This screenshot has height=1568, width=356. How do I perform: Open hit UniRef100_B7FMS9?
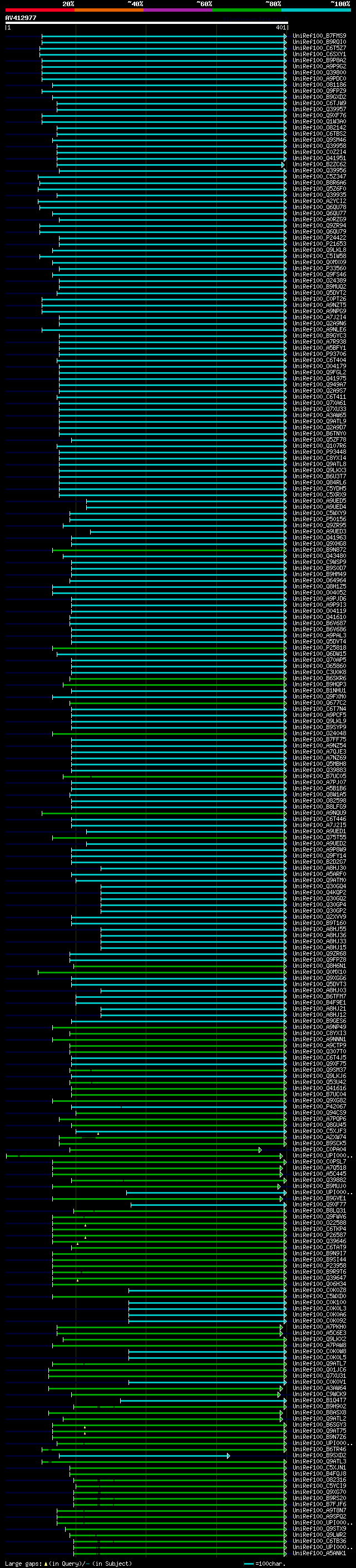click(x=319, y=36)
